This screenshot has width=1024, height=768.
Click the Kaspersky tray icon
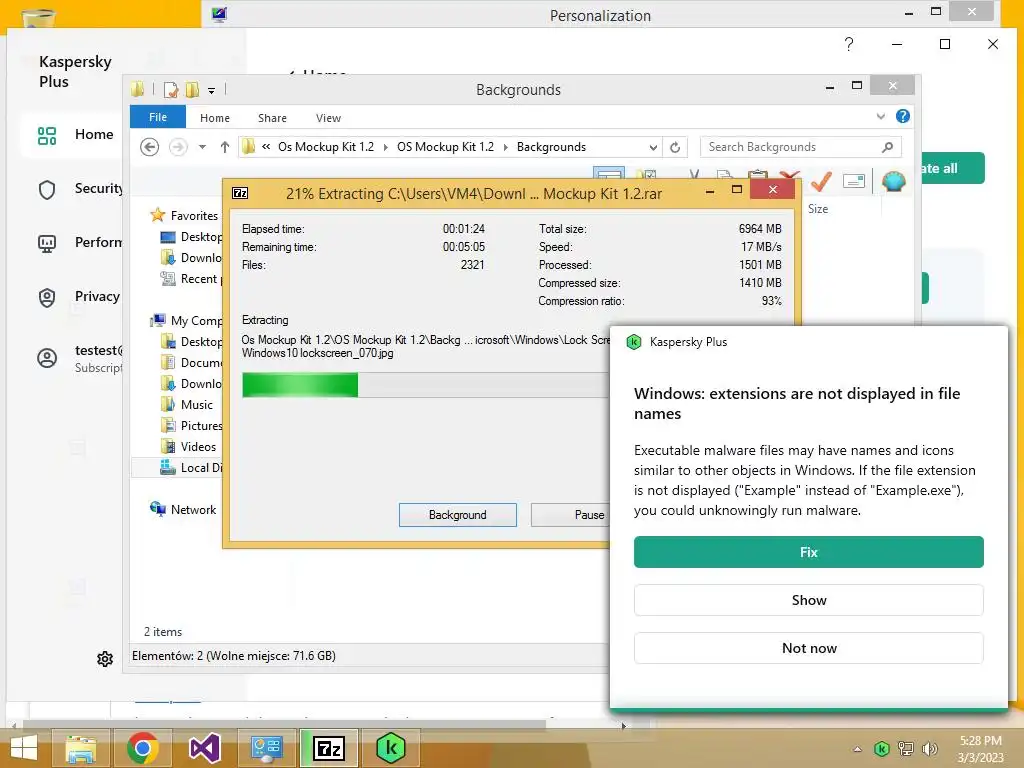[x=882, y=748]
